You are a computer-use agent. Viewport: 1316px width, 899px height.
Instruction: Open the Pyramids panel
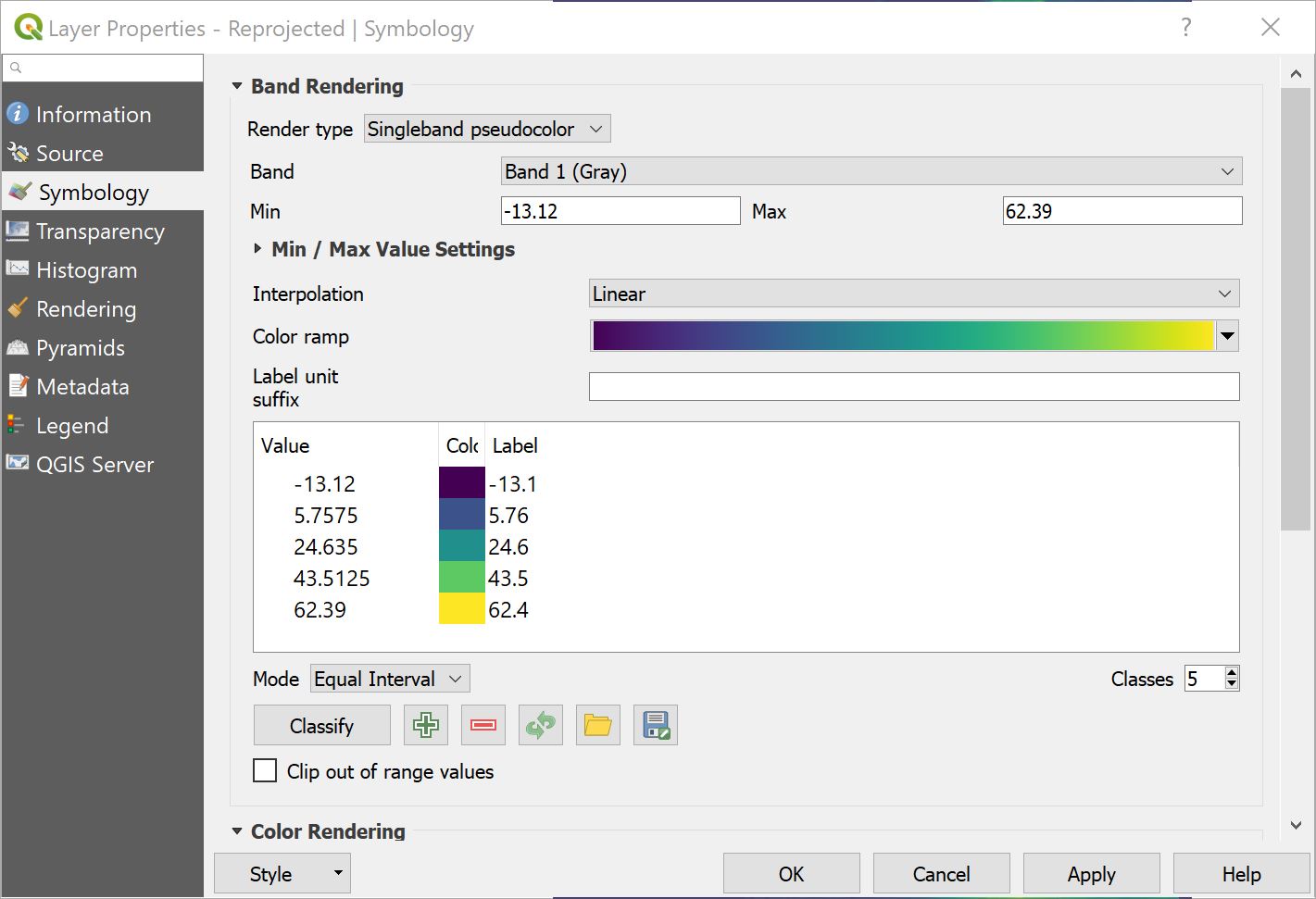tap(81, 347)
